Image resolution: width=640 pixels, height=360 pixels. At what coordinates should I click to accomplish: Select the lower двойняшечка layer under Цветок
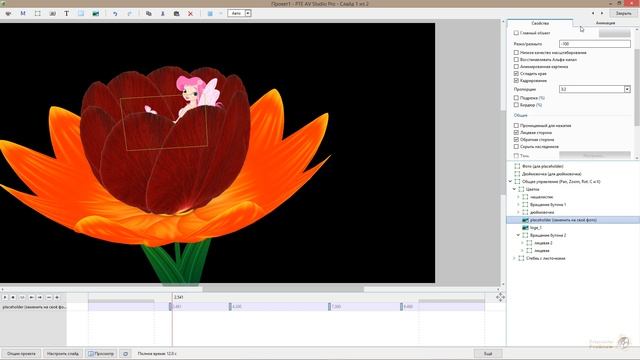542,212
